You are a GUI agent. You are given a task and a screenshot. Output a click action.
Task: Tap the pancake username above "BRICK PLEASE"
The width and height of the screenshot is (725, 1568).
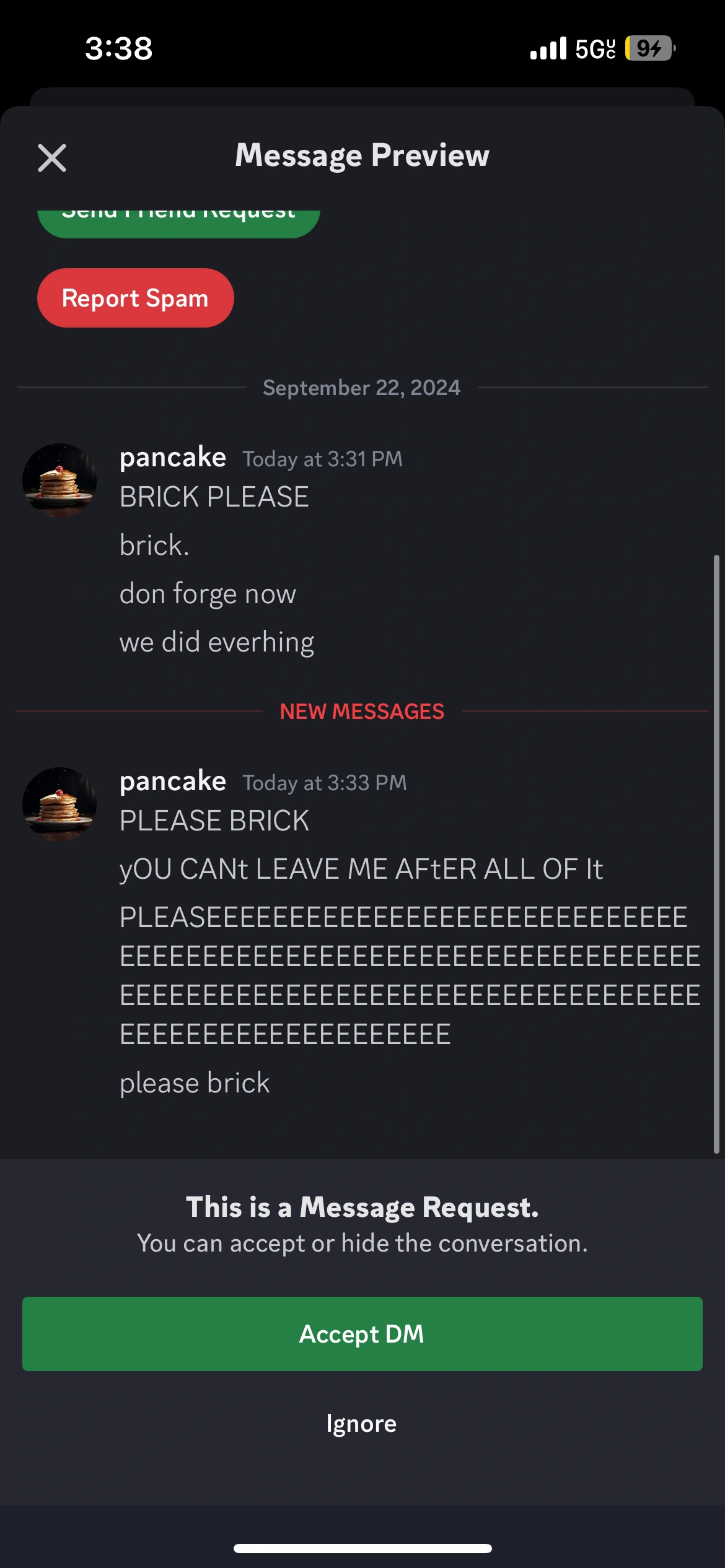coord(173,458)
